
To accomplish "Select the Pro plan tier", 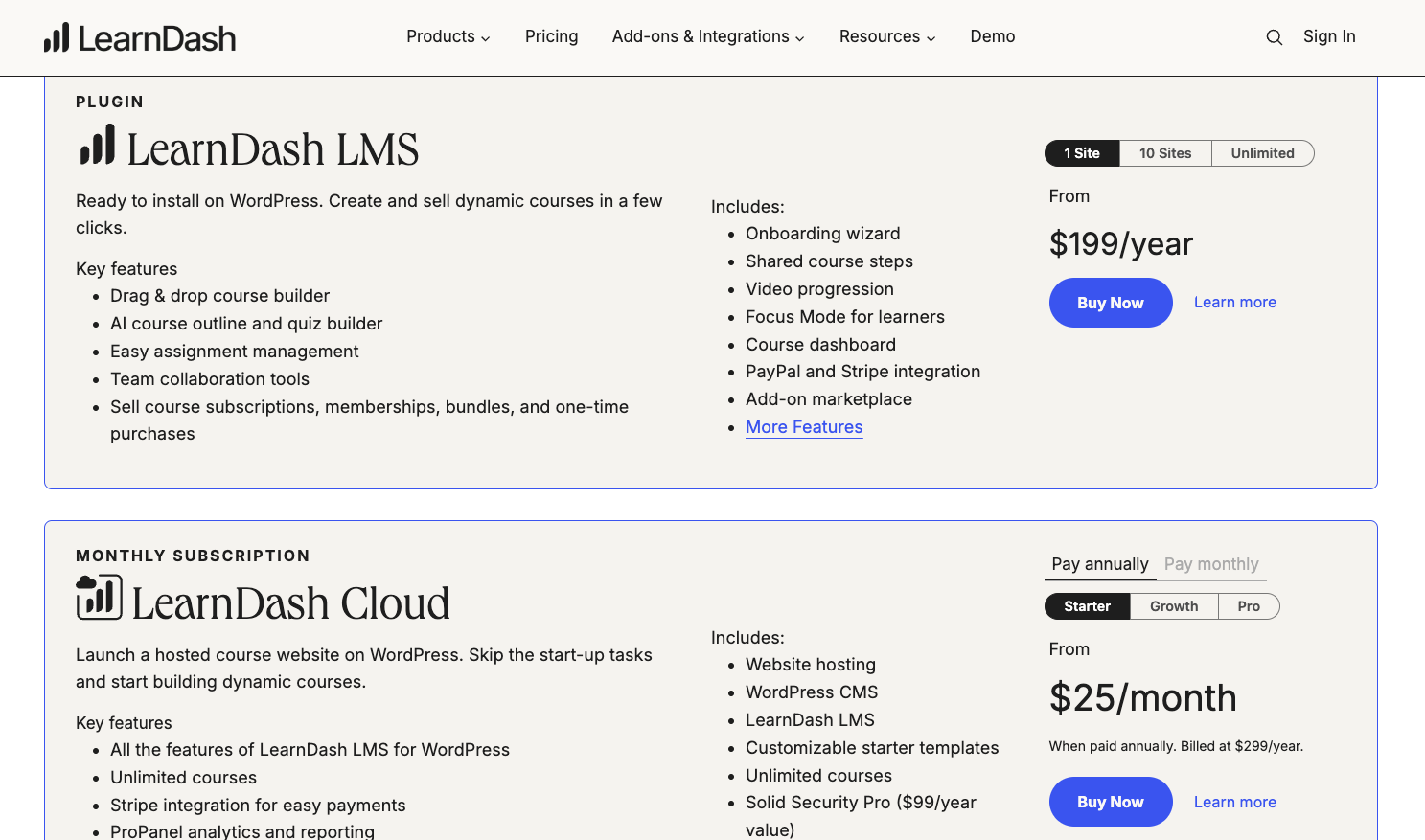I will [x=1249, y=605].
